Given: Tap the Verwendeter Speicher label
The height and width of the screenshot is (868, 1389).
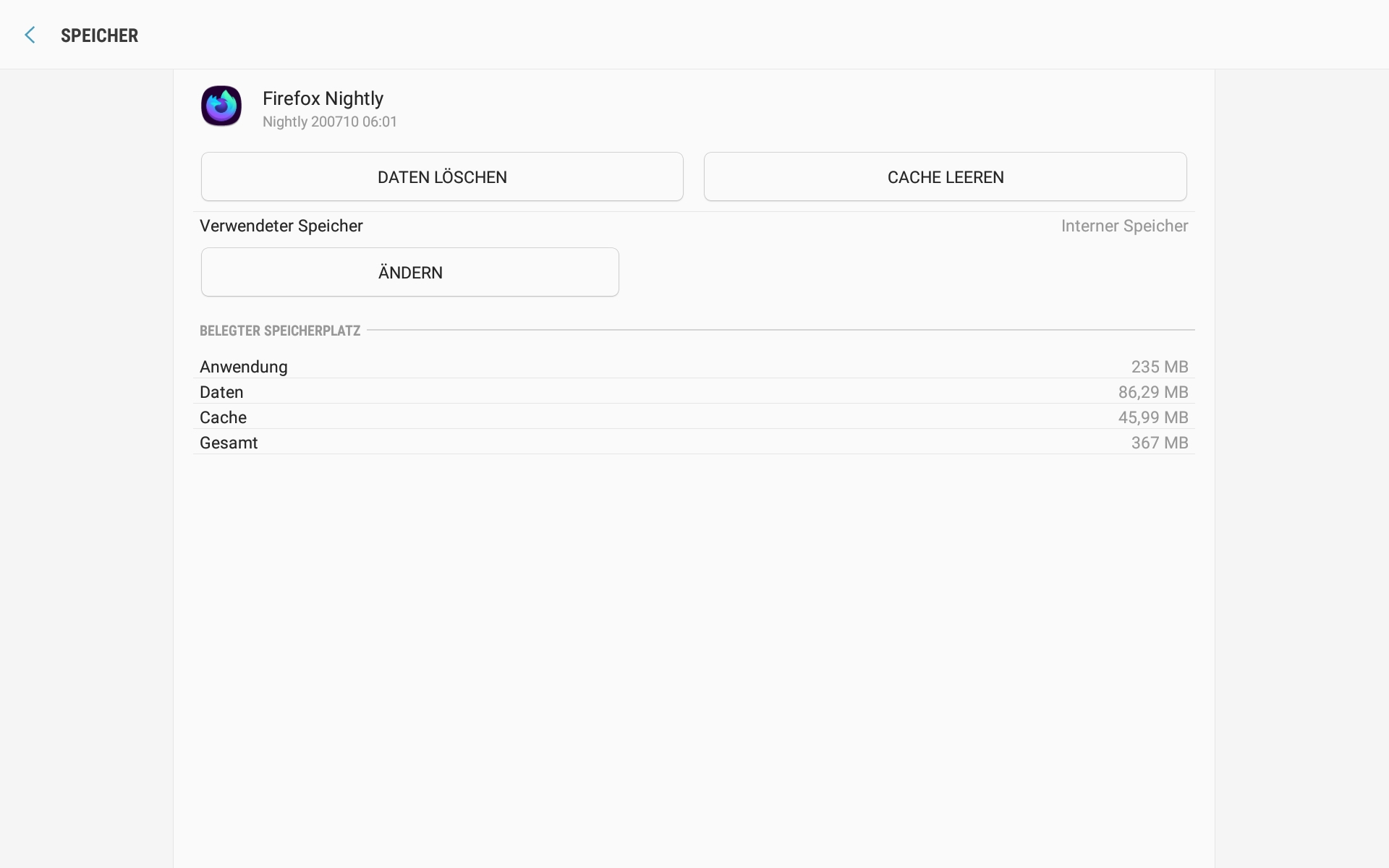Looking at the screenshot, I should coord(281,226).
